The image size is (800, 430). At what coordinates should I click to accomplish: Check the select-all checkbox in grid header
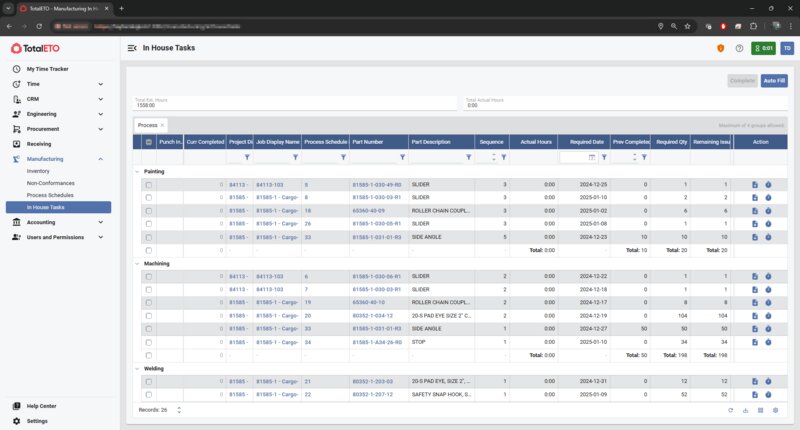pyautogui.click(x=149, y=142)
